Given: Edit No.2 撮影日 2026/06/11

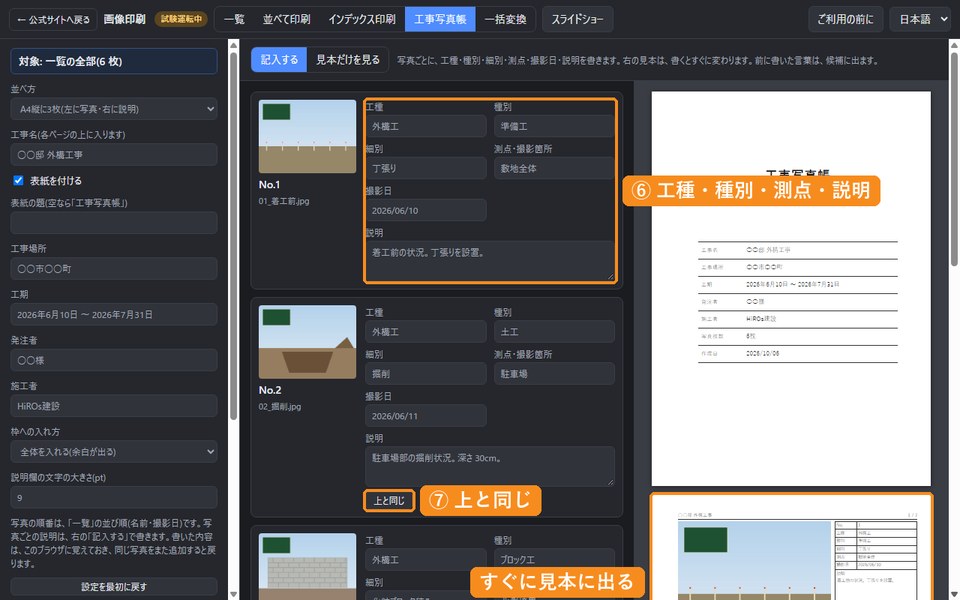Looking at the screenshot, I should [x=426, y=416].
